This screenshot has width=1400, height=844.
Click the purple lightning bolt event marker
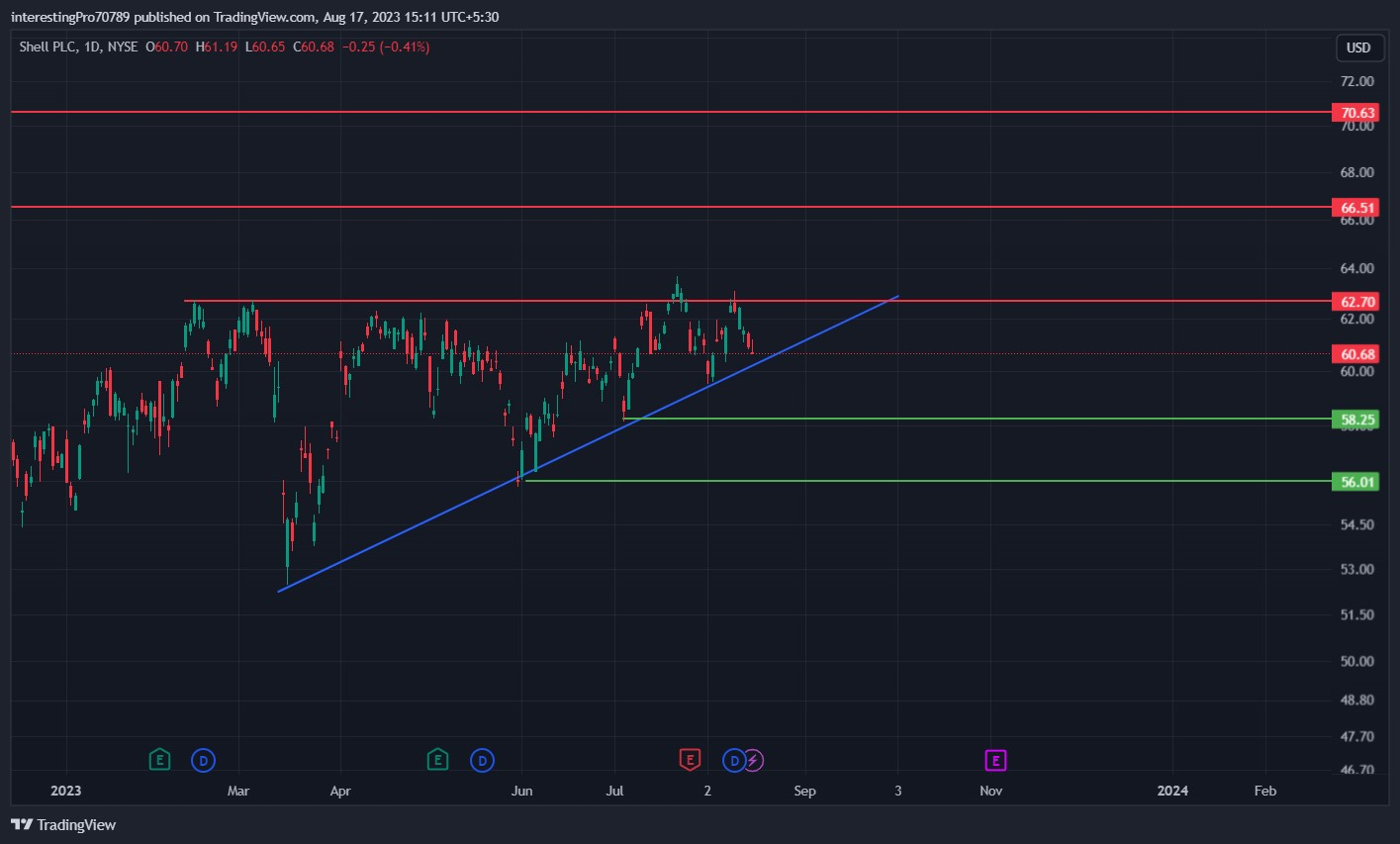[753, 760]
